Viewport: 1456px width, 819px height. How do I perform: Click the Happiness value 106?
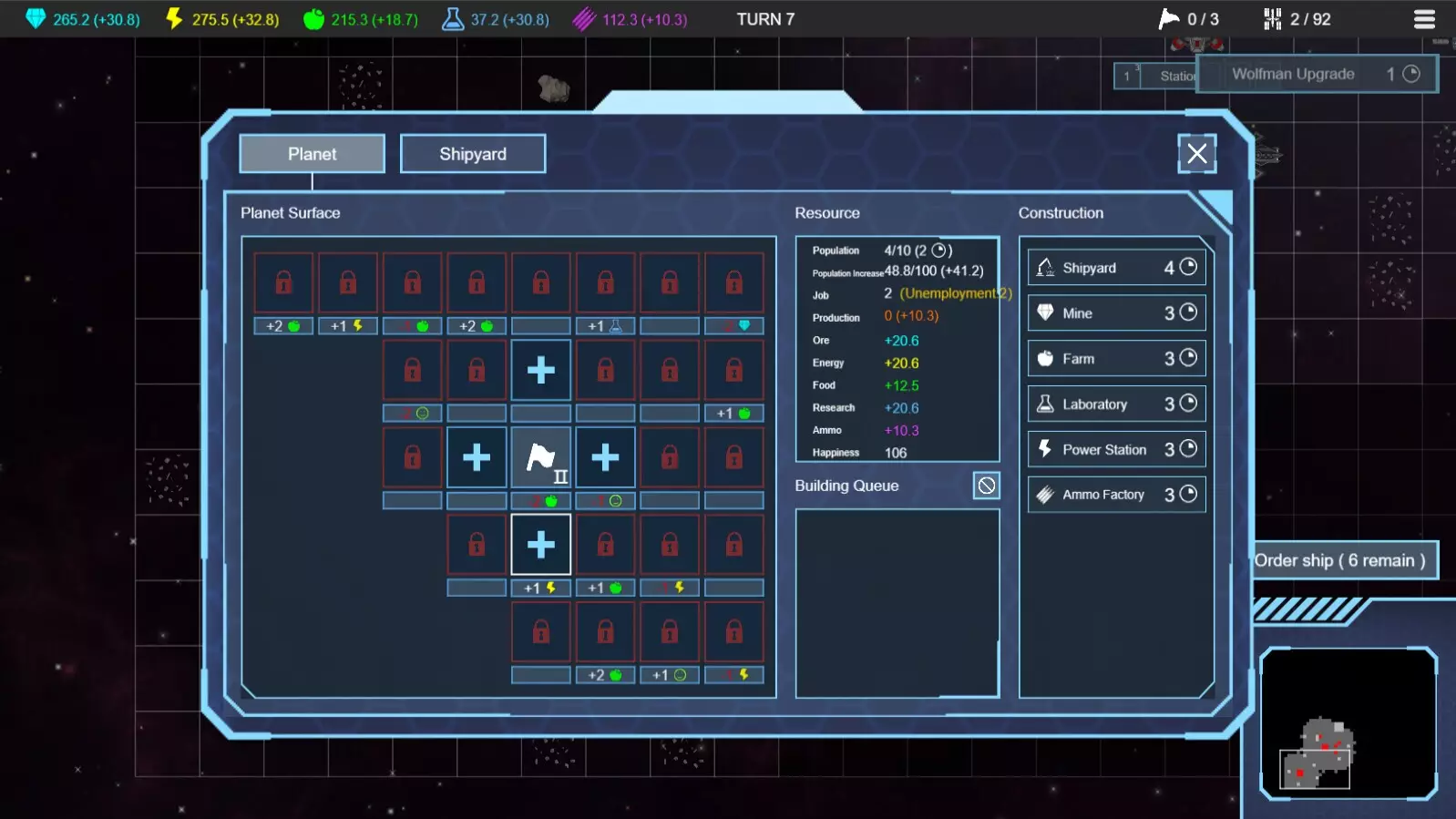click(x=896, y=453)
